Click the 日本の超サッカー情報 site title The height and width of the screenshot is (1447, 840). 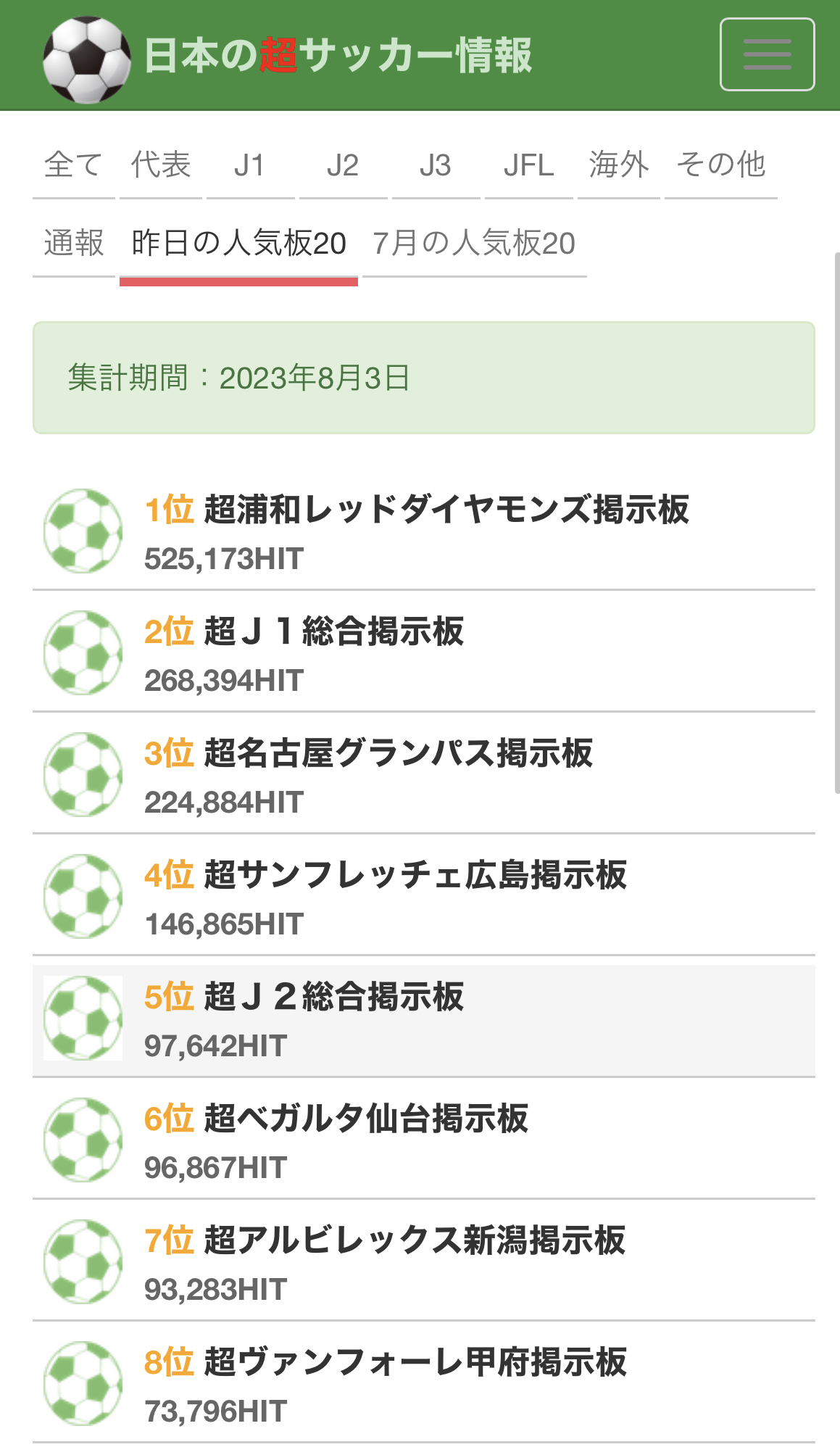338,55
